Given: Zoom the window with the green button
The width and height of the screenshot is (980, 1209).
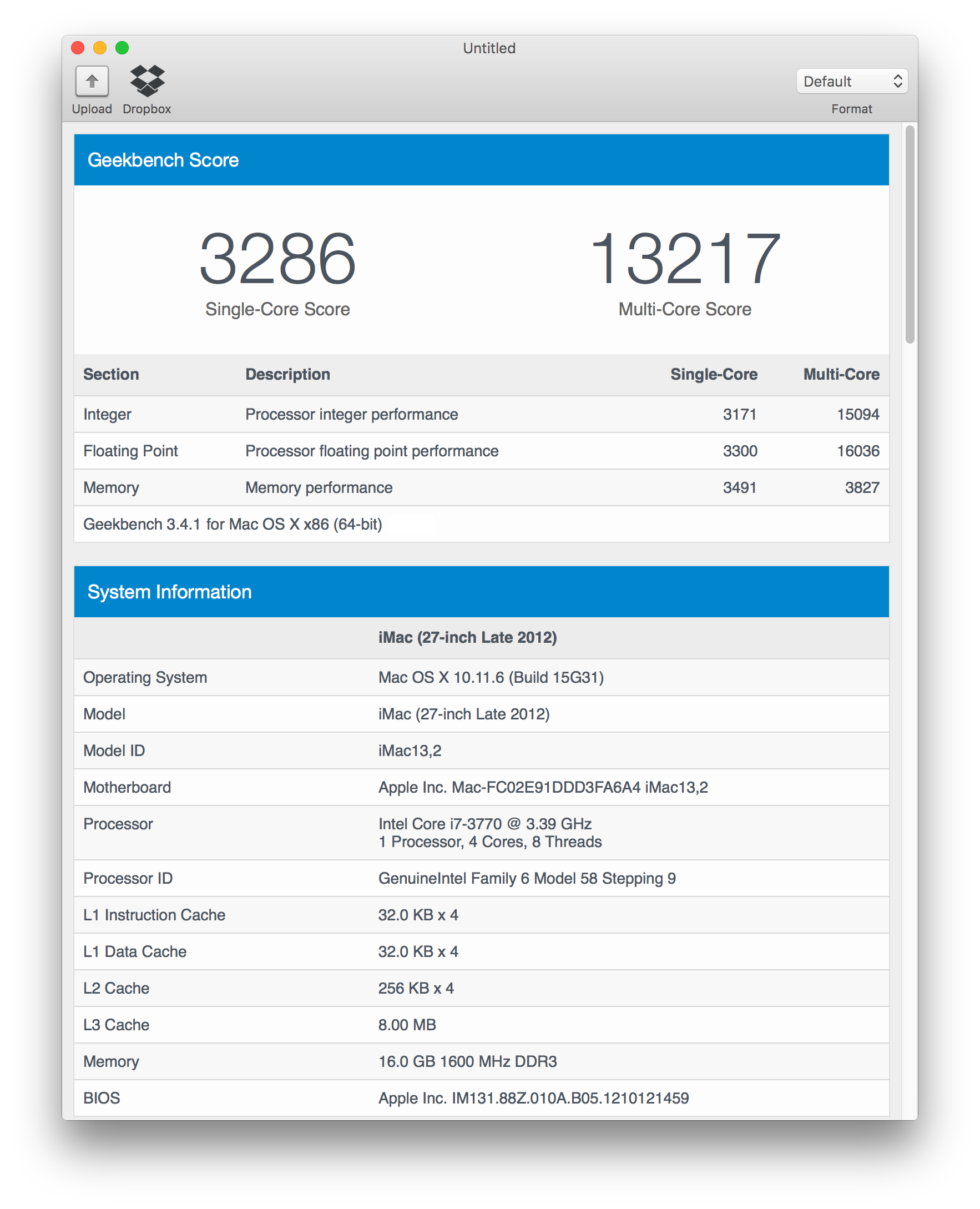Looking at the screenshot, I should pyautogui.click(x=122, y=48).
